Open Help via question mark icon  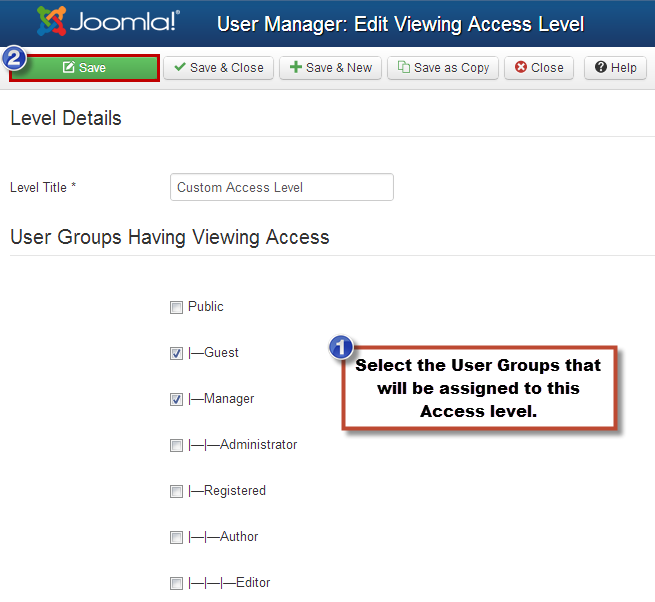coord(601,67)
